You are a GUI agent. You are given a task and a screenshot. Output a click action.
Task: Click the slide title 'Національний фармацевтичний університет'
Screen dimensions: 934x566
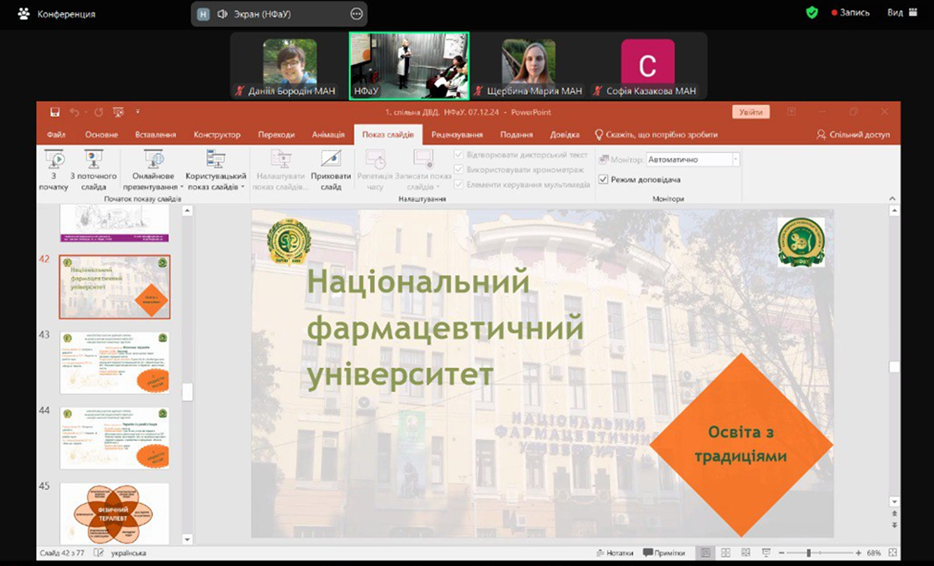point(444,328)
